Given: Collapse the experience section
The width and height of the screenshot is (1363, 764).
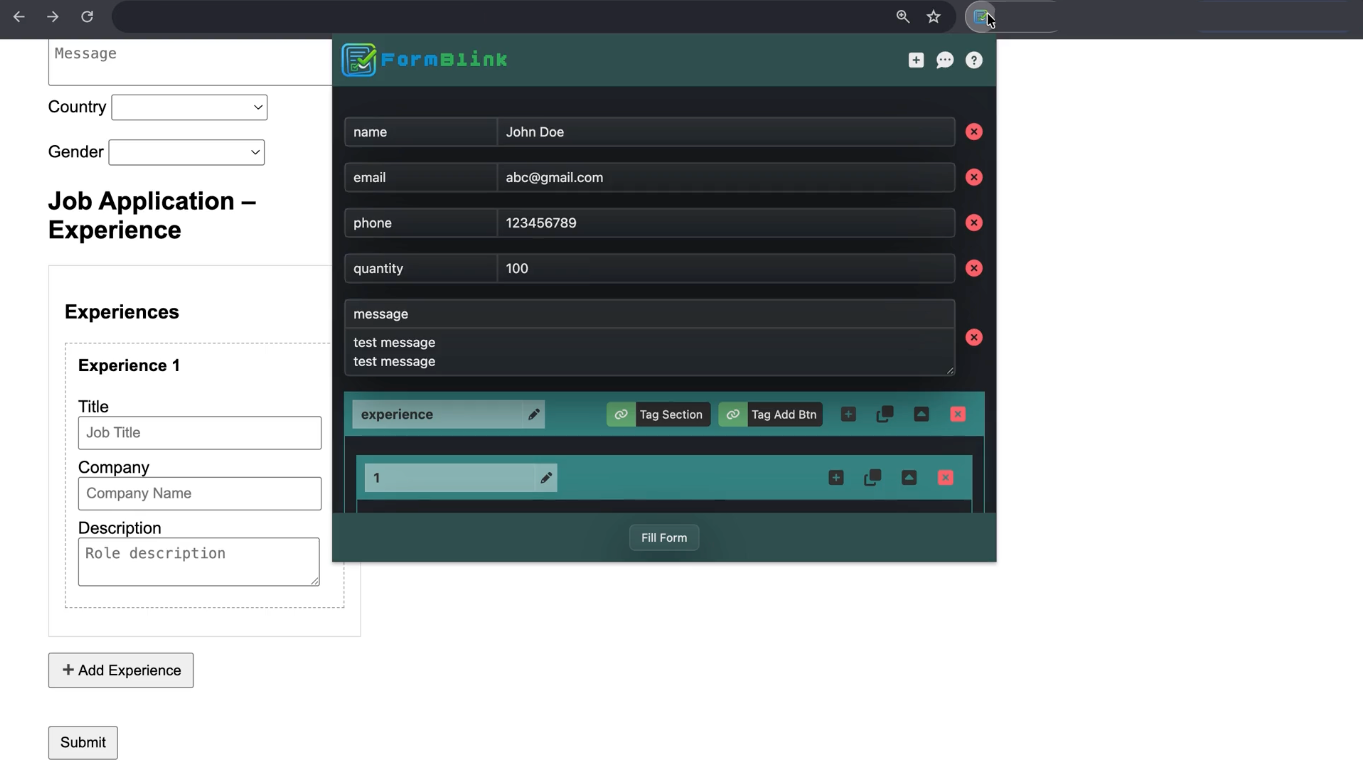Looking at the screenshot, I should pos(921,414).
